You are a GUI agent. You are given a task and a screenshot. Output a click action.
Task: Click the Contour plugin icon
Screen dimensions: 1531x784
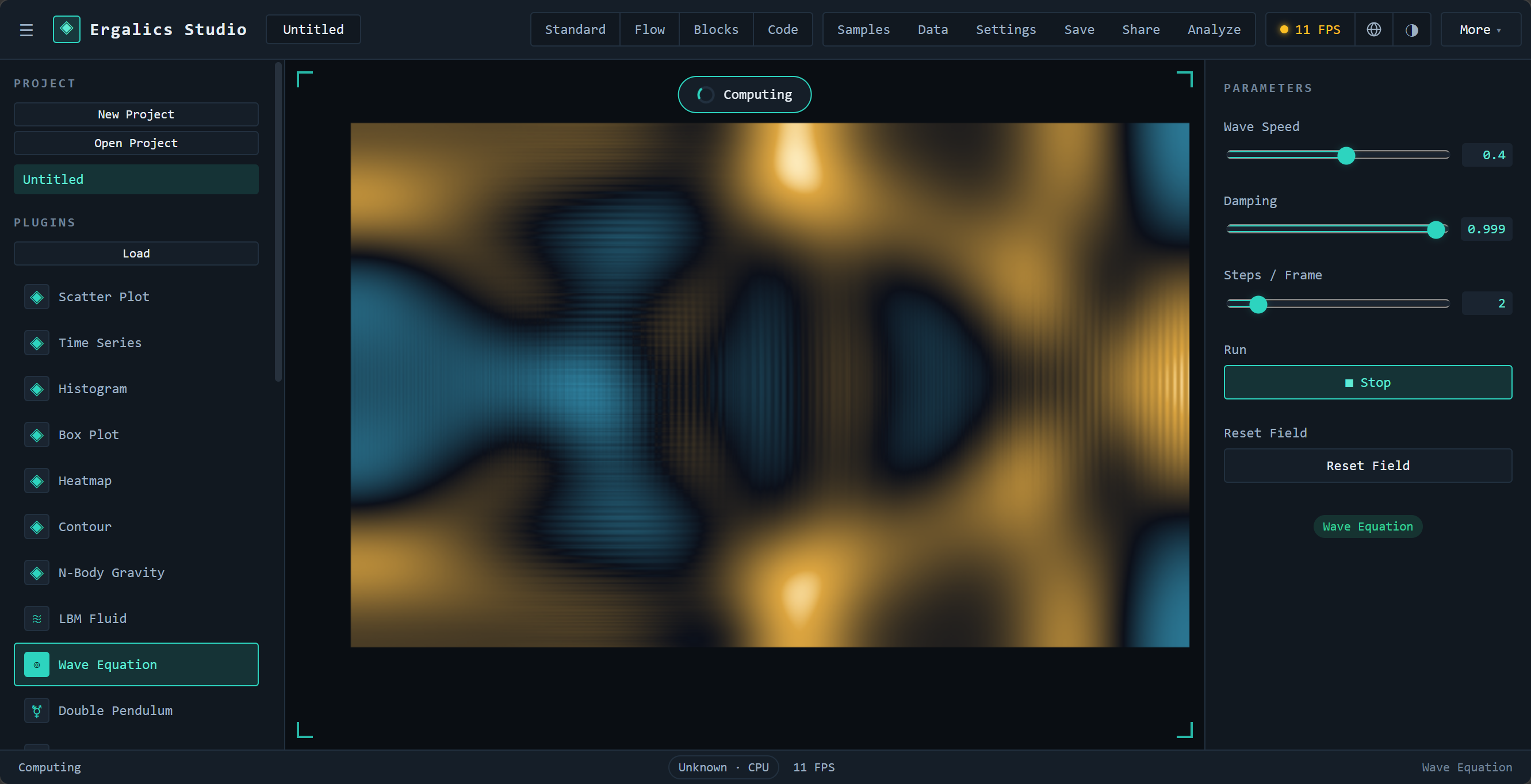37,527
